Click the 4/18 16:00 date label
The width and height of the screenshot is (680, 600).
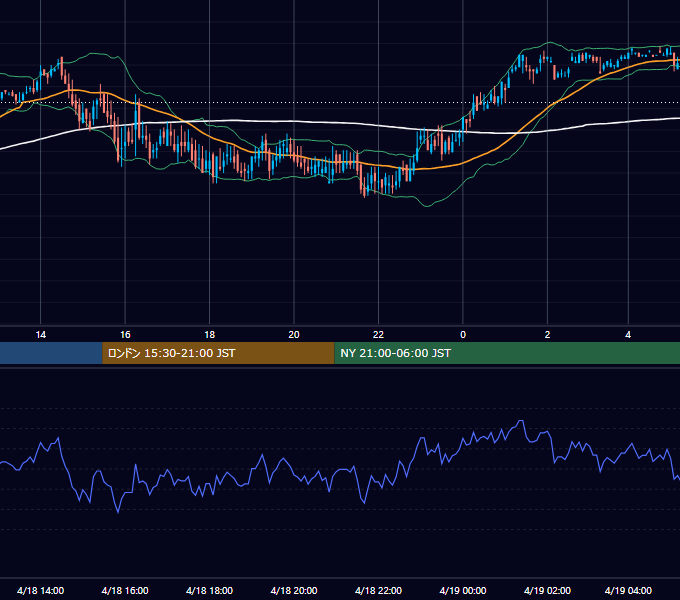pyautogui.click(x=125, y=590)
